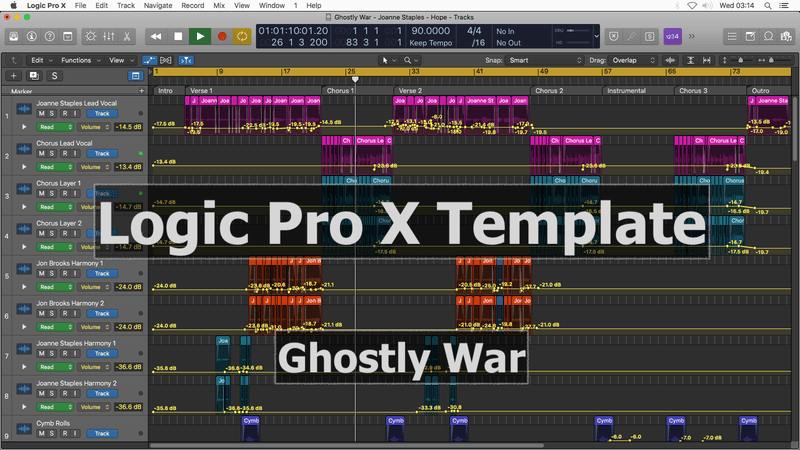Click Track button on Cymb Rolls track
800x450 pixels.
(x=102, y=433)
